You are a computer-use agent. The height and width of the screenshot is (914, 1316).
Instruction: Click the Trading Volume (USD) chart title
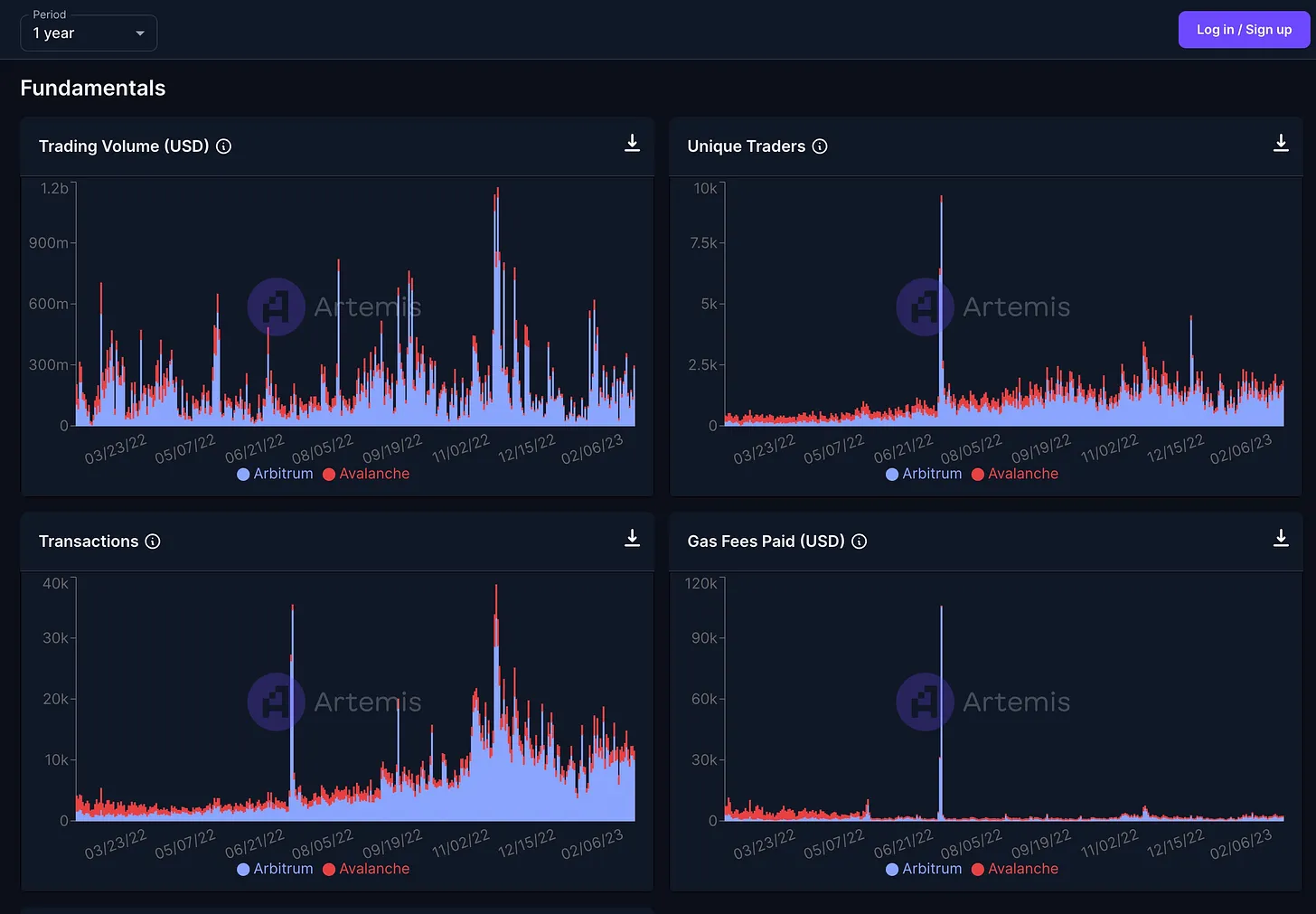click(124, 146)
